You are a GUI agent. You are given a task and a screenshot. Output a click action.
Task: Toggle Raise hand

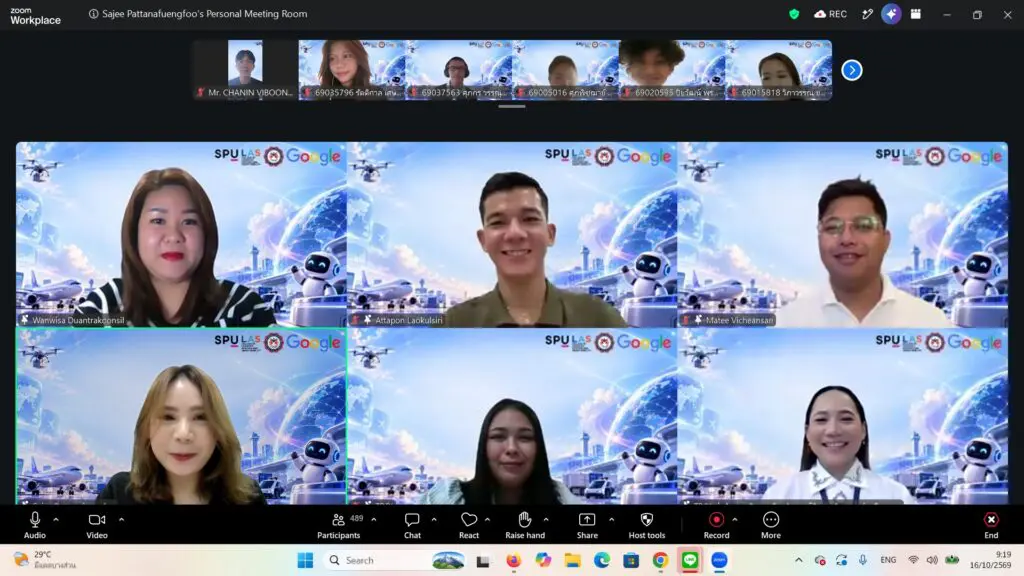525,525
